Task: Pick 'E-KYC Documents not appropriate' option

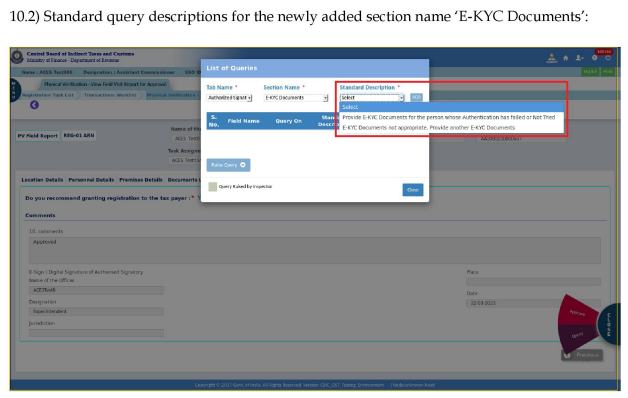Action: (x=451, y=128)
